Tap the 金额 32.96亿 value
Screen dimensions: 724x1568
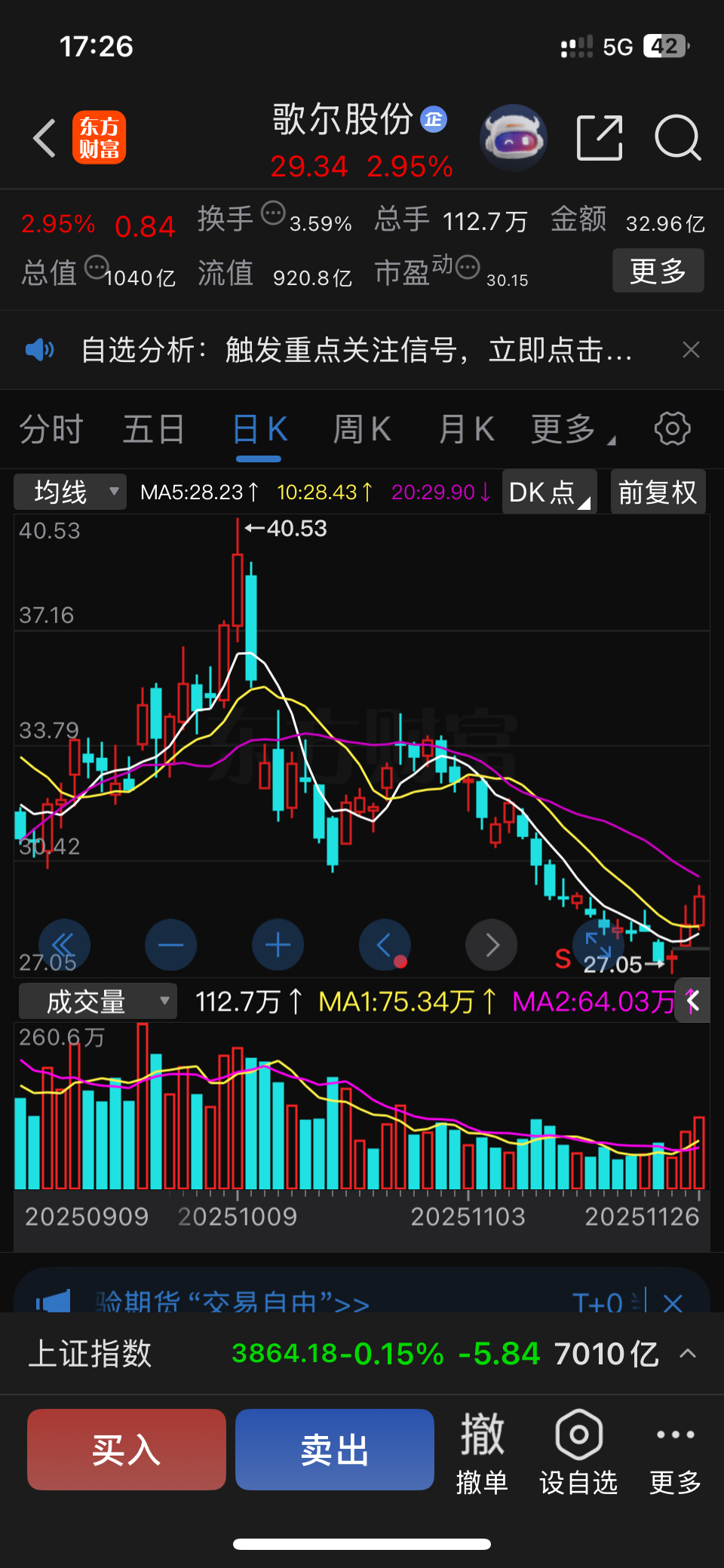coord(665,223)
